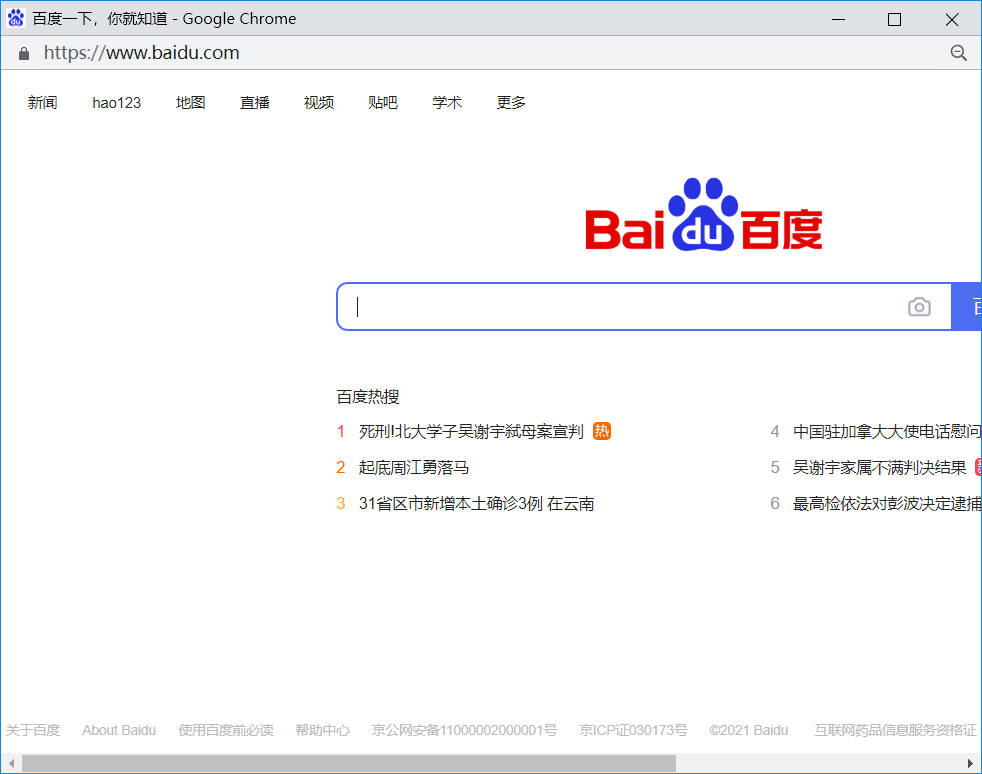Screen dimensions: 982x774
Task: Open the 新闻 navigation link
Action: [43, 103]
